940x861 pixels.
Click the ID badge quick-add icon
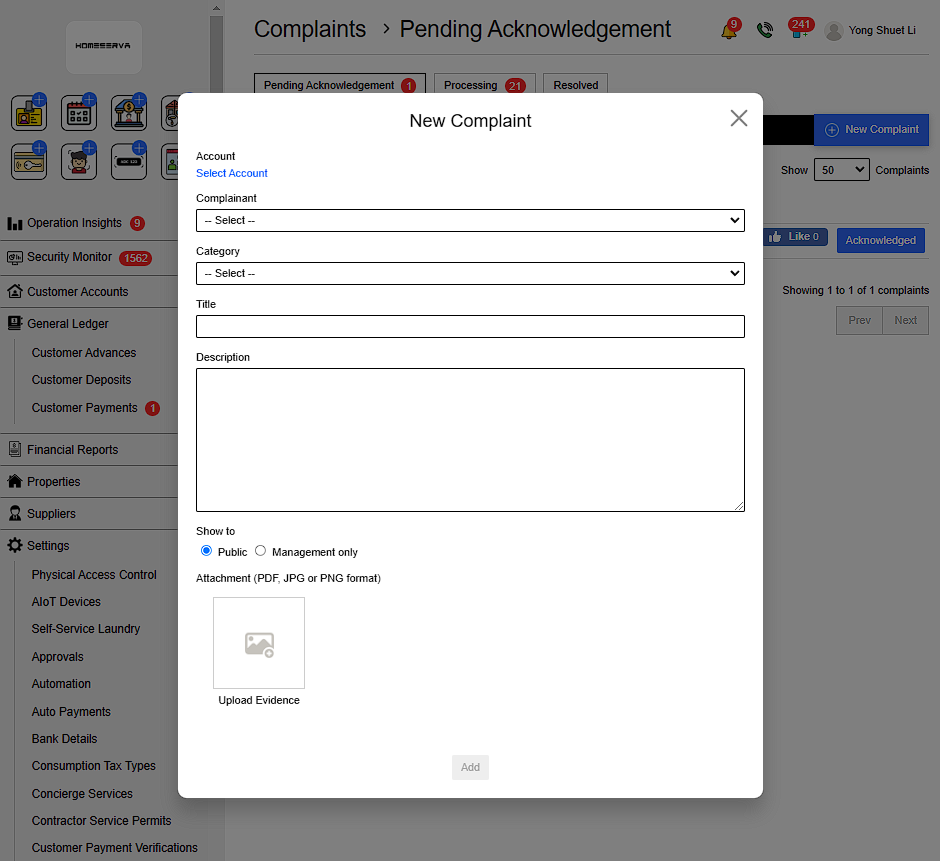tap(29, 113)
